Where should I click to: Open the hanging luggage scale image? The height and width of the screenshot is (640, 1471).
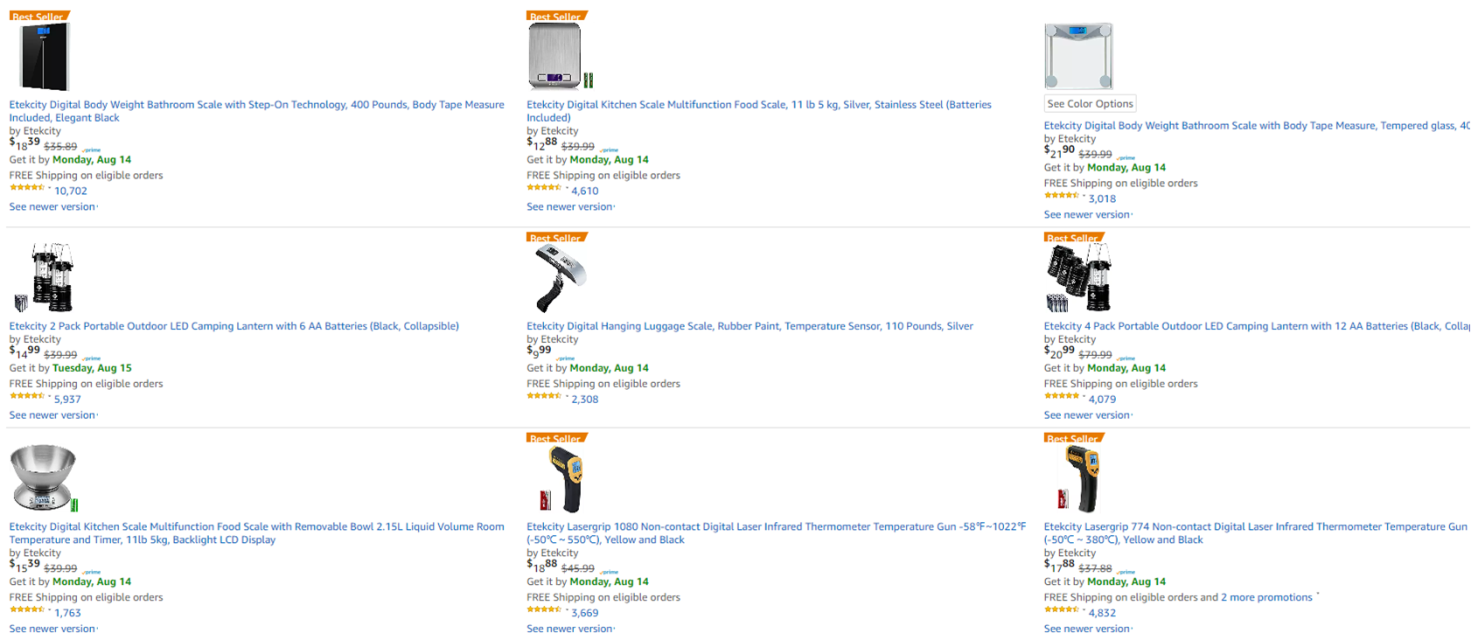coord(557,277)
